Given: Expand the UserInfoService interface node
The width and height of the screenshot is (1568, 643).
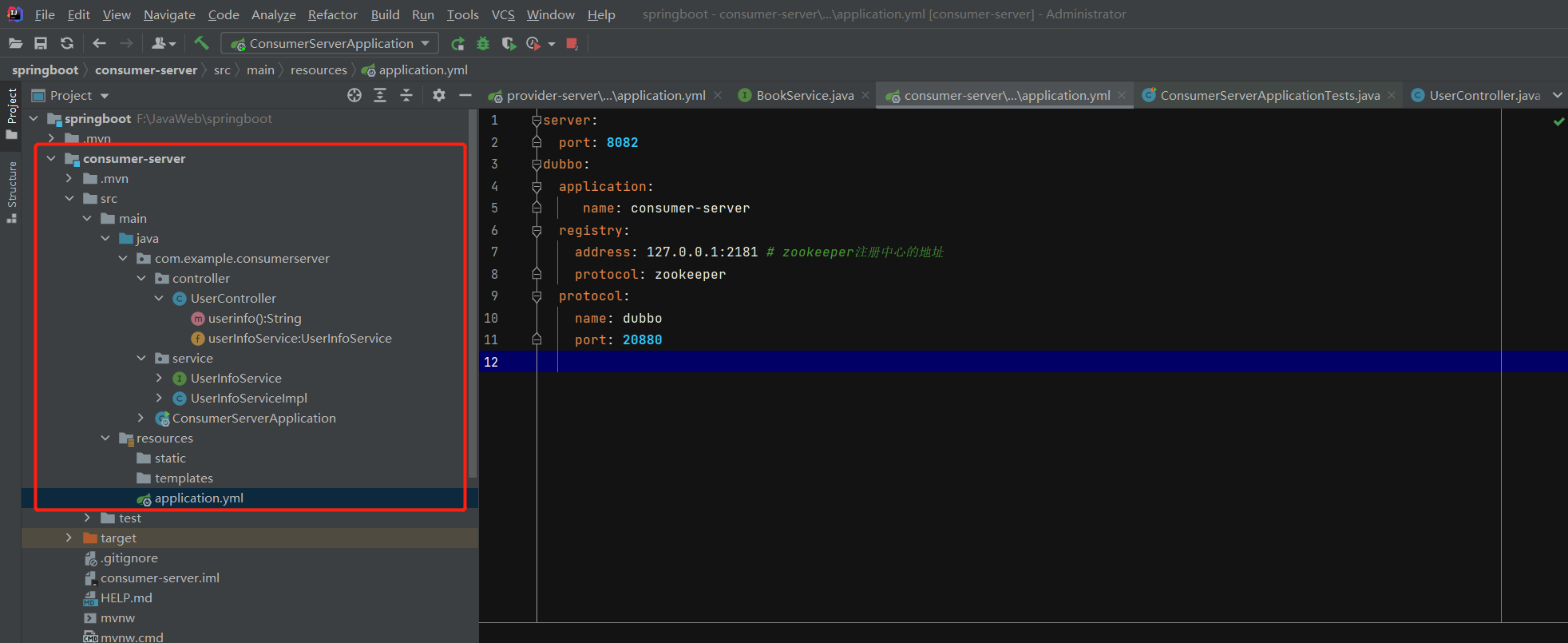Looking at the screenshot, I should point(159,378).
